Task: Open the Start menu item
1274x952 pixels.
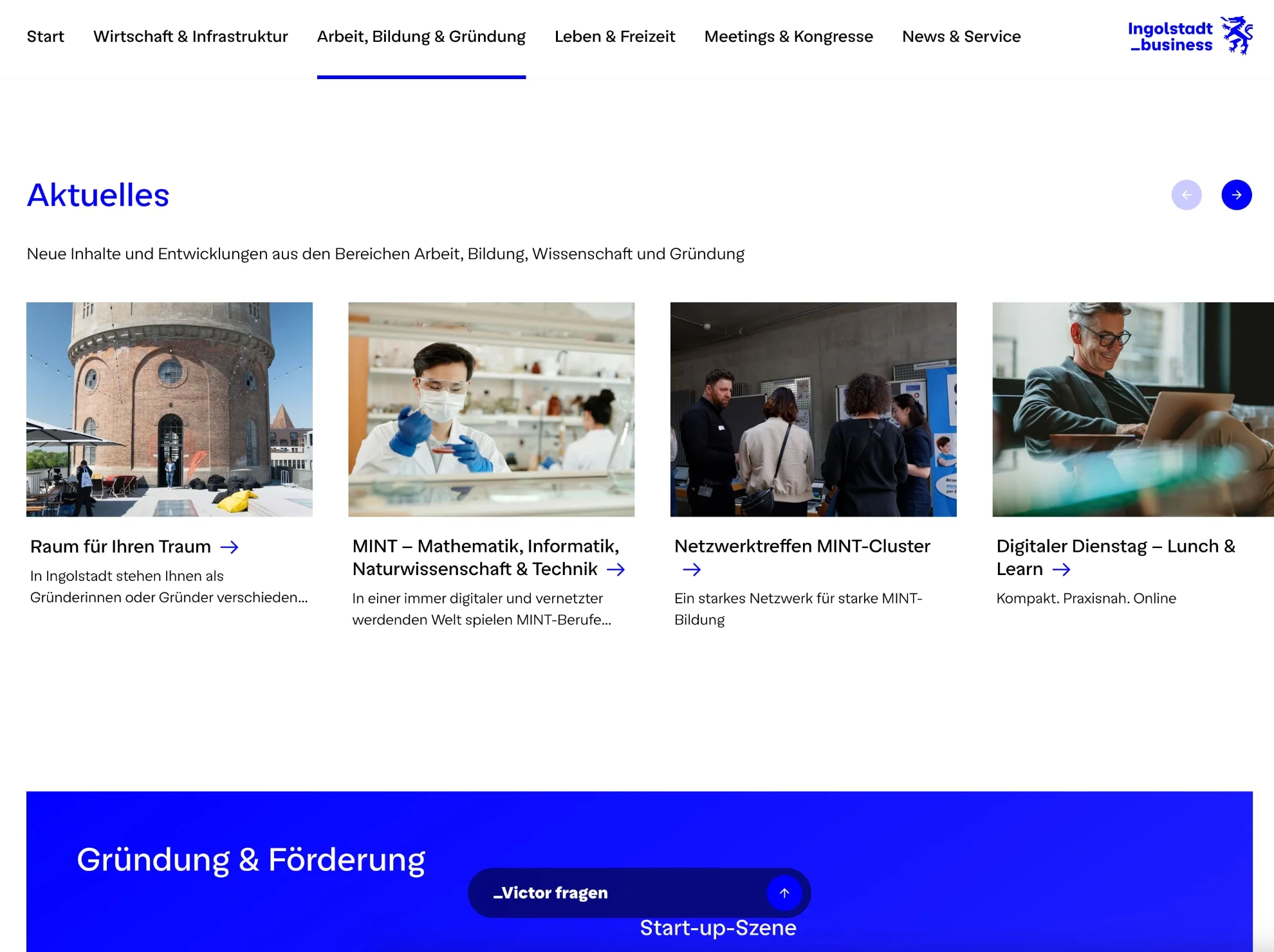Action: point(45,37)
